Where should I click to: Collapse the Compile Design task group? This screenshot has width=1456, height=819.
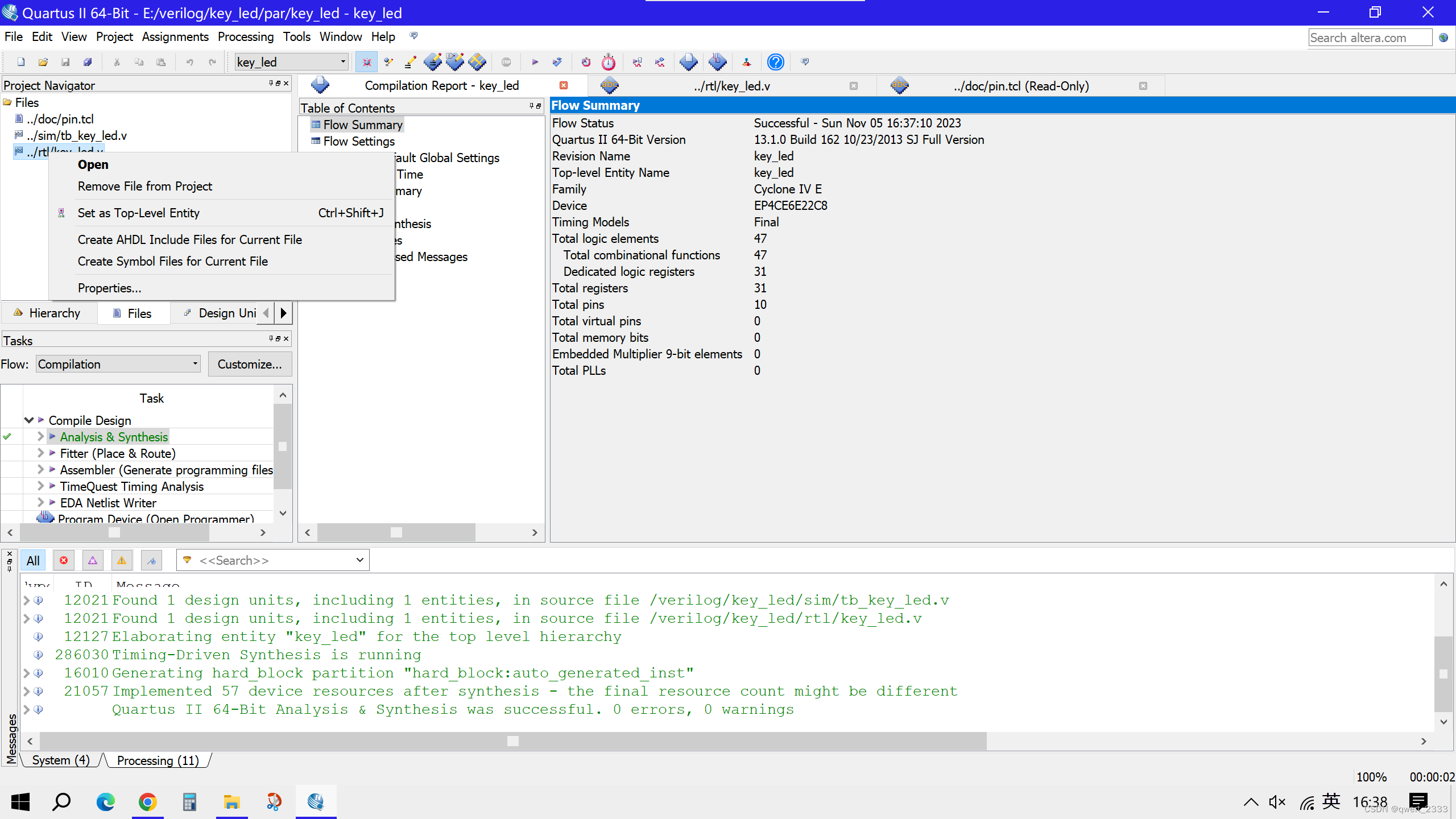(29, 420)
